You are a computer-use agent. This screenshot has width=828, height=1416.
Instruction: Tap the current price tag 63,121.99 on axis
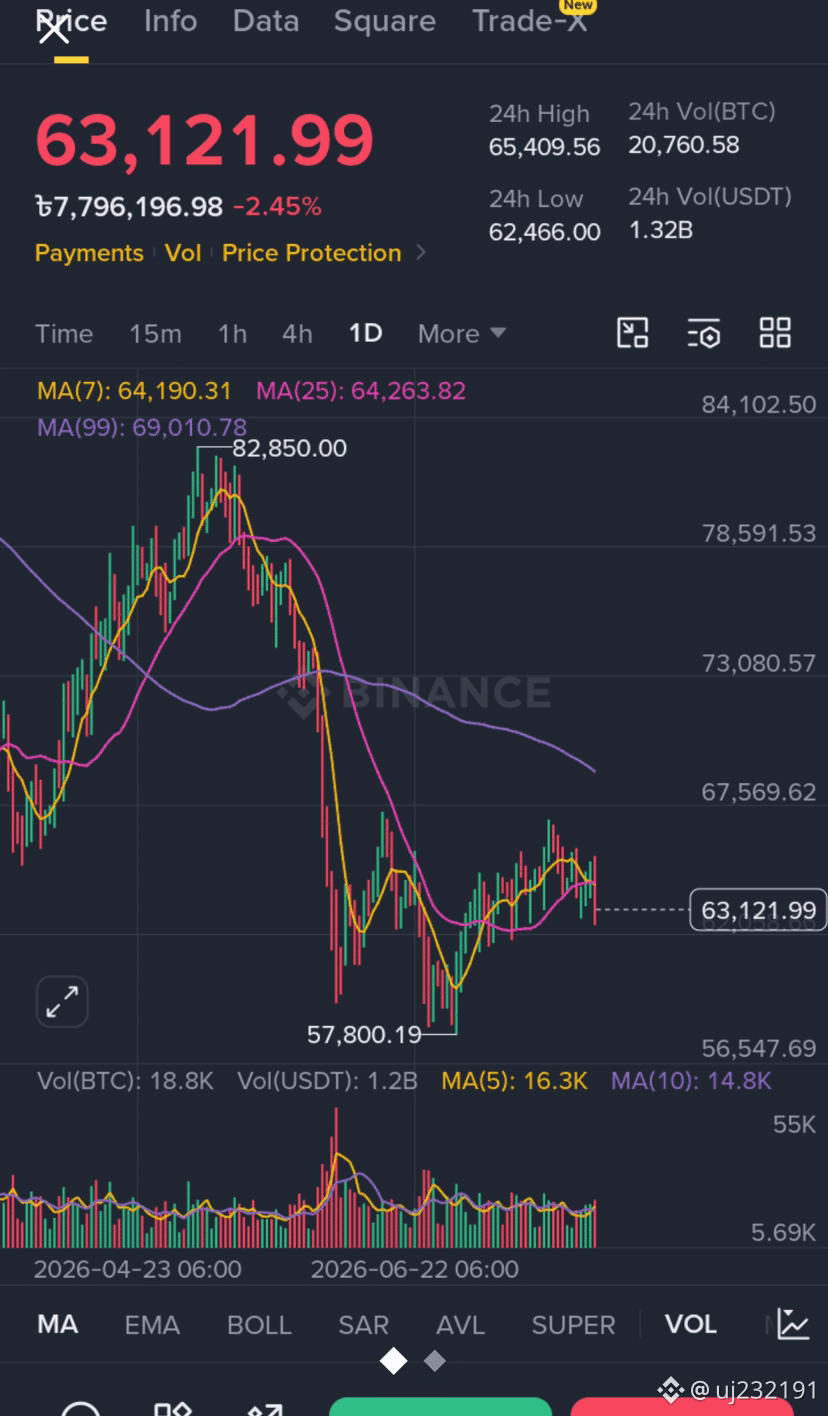(x=758, y=910)
